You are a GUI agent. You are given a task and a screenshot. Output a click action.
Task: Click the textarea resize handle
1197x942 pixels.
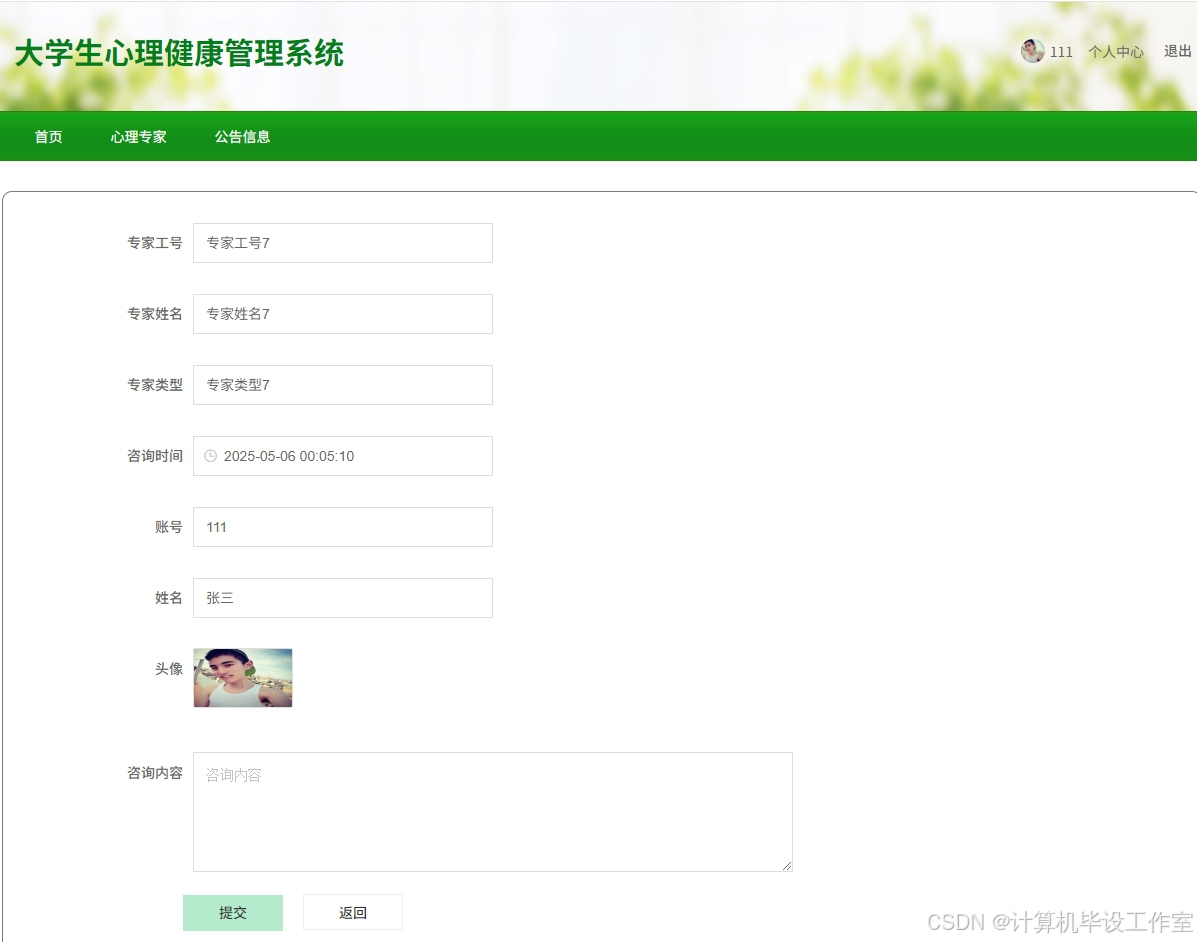click(786, 864)
